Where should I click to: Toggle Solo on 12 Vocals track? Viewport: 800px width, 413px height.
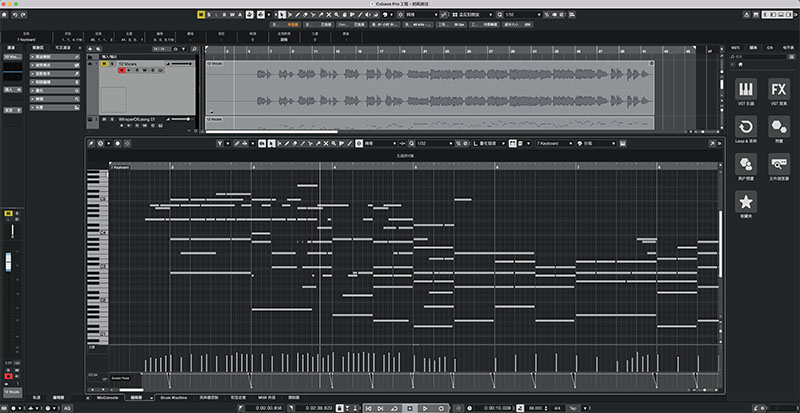(112, 64)
